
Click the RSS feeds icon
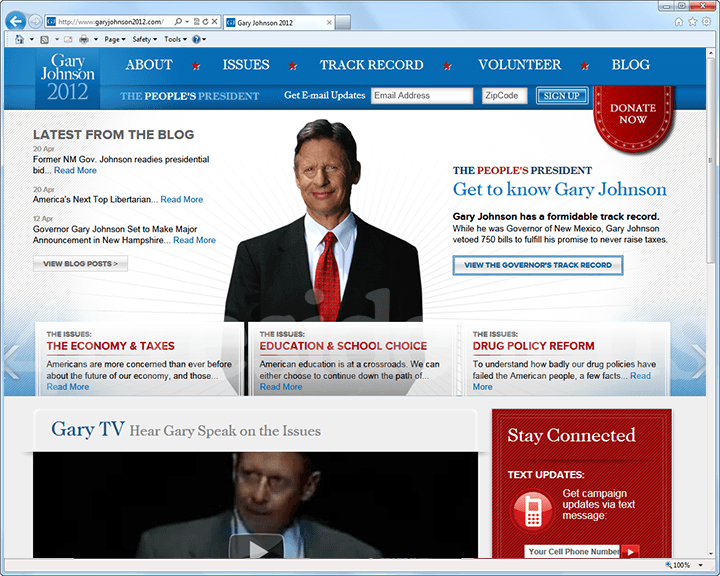point(45,40)
